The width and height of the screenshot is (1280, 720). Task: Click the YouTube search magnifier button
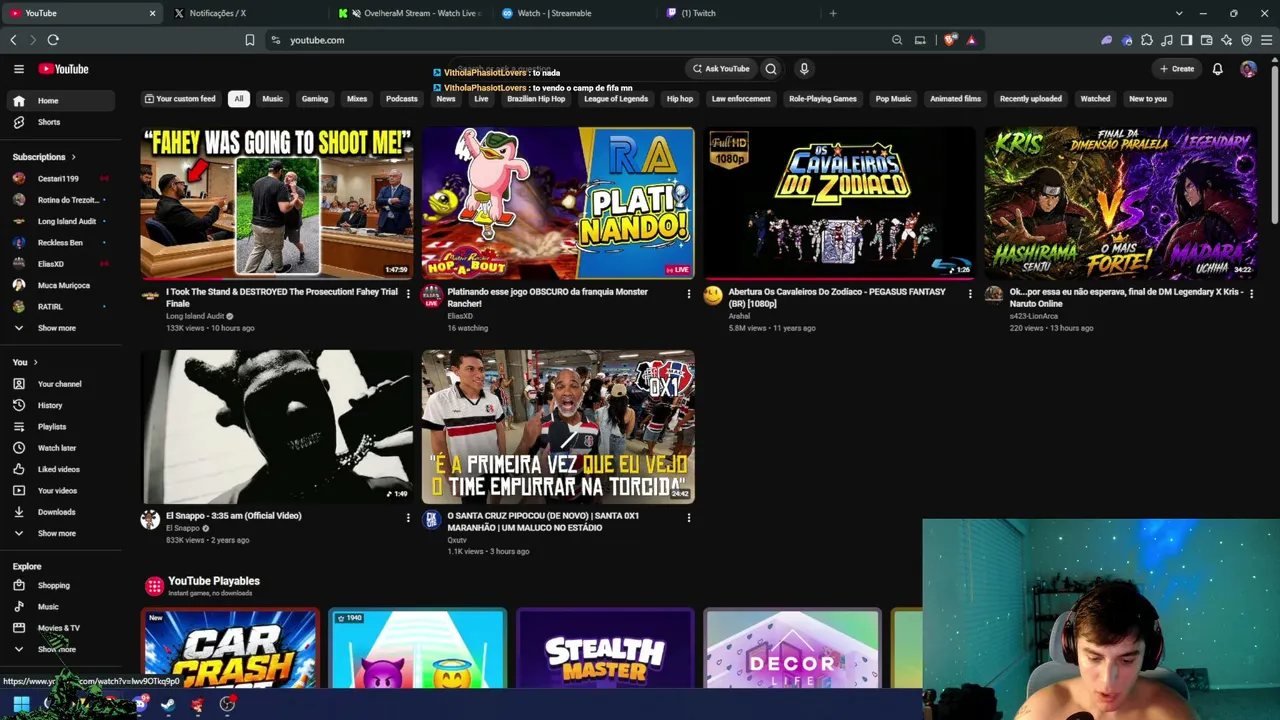tap(771, 69)
